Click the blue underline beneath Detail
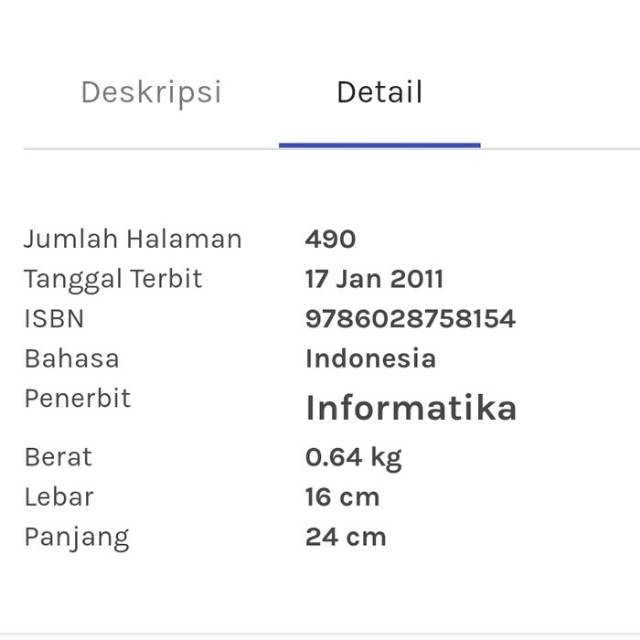640x640 pixels. tap(379, 145)
